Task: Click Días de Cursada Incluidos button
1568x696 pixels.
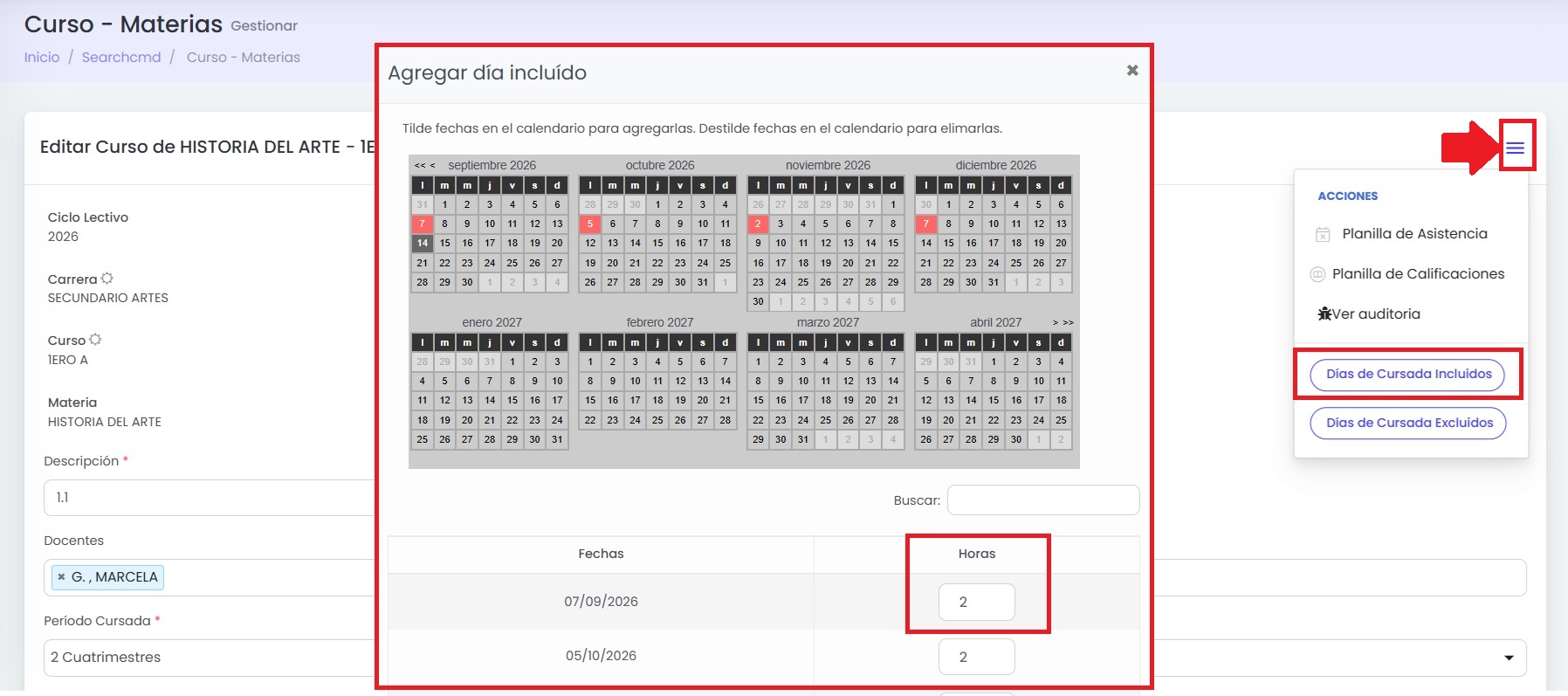Action: tap(1407, 375)
